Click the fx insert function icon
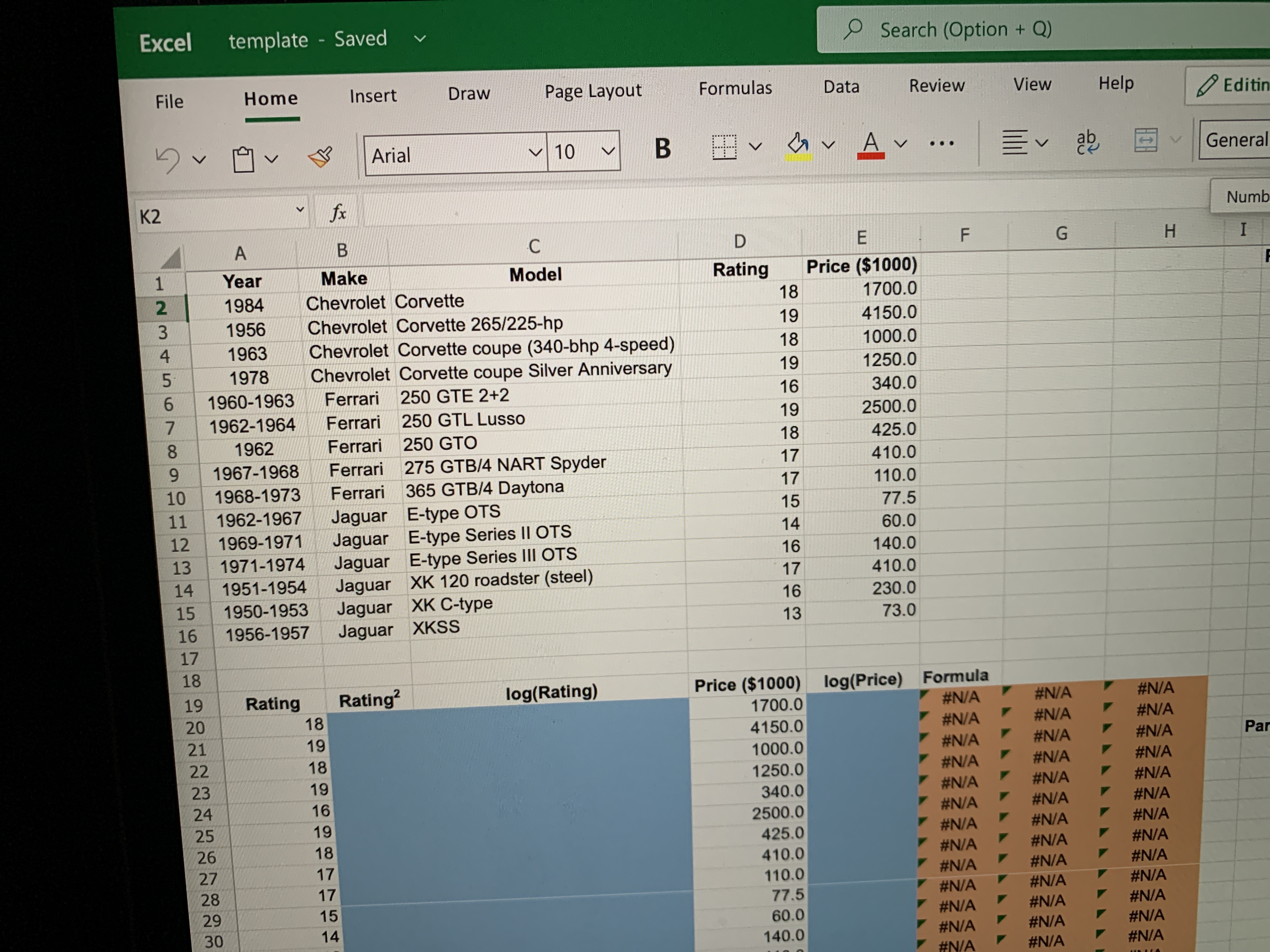1270x952 pixels. coord(338,213)
